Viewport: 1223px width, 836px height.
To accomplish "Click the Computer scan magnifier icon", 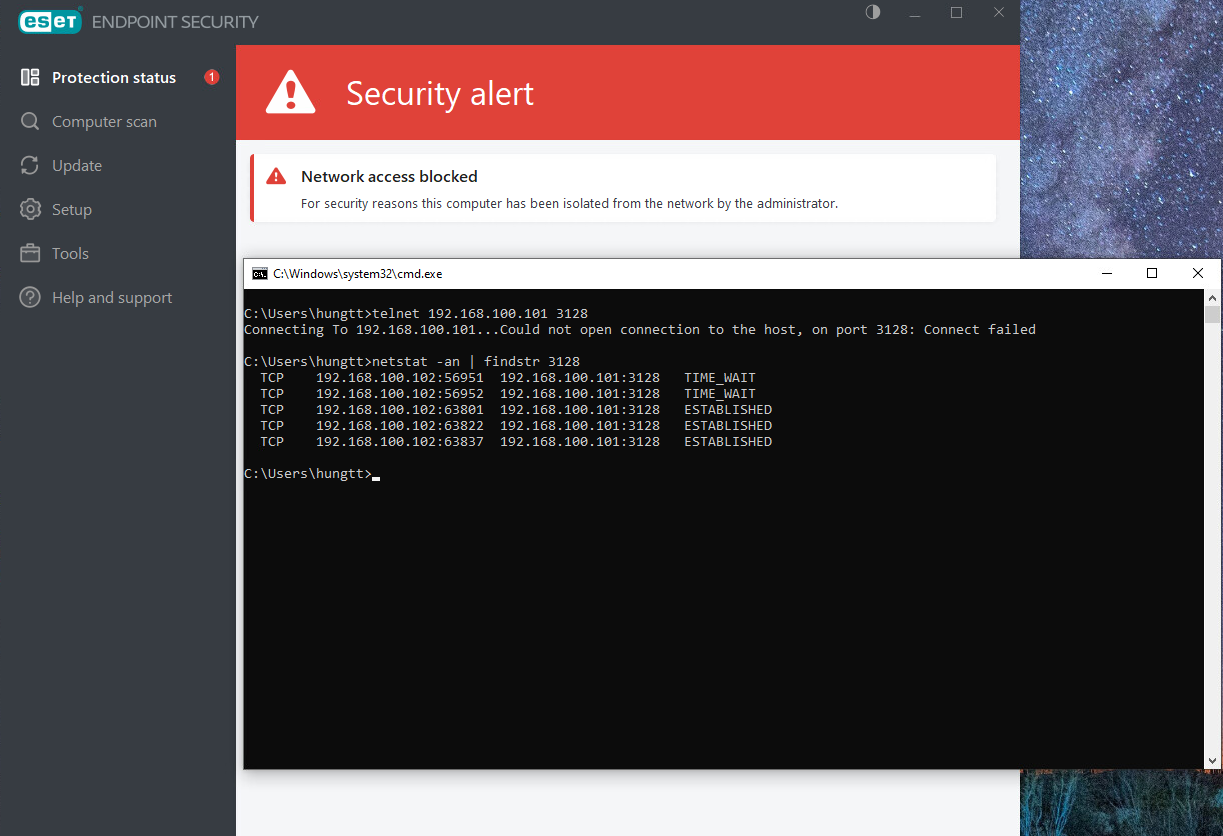I will point(30,121).
